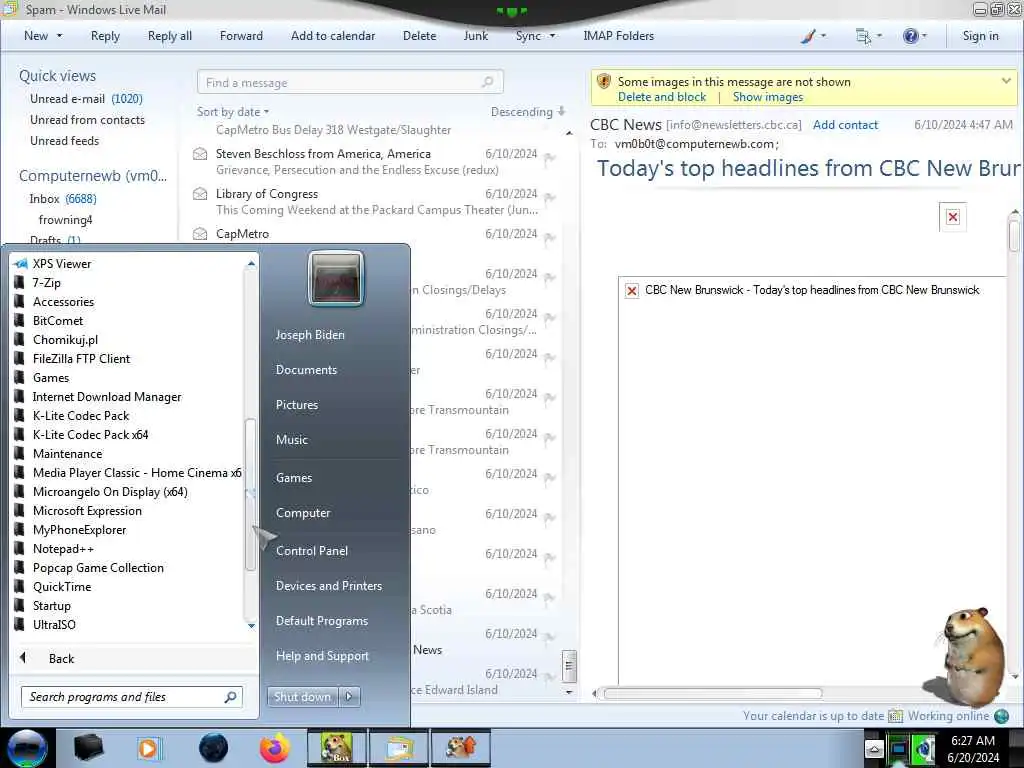Open Control Panel from start menu

pos(312,551)
